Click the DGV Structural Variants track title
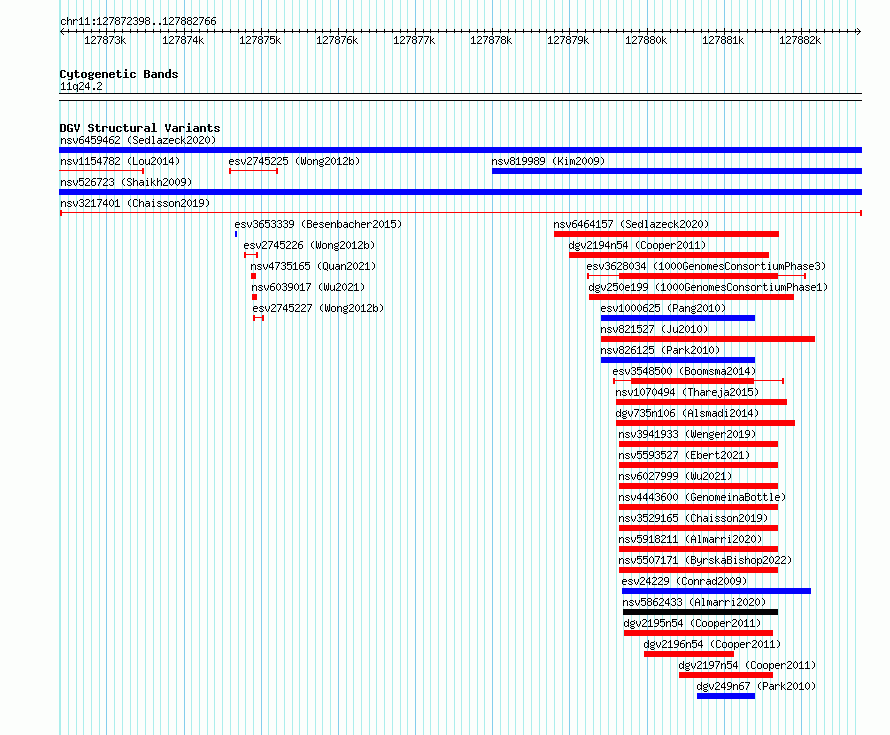Screen dimensions: 890x735 140,128
